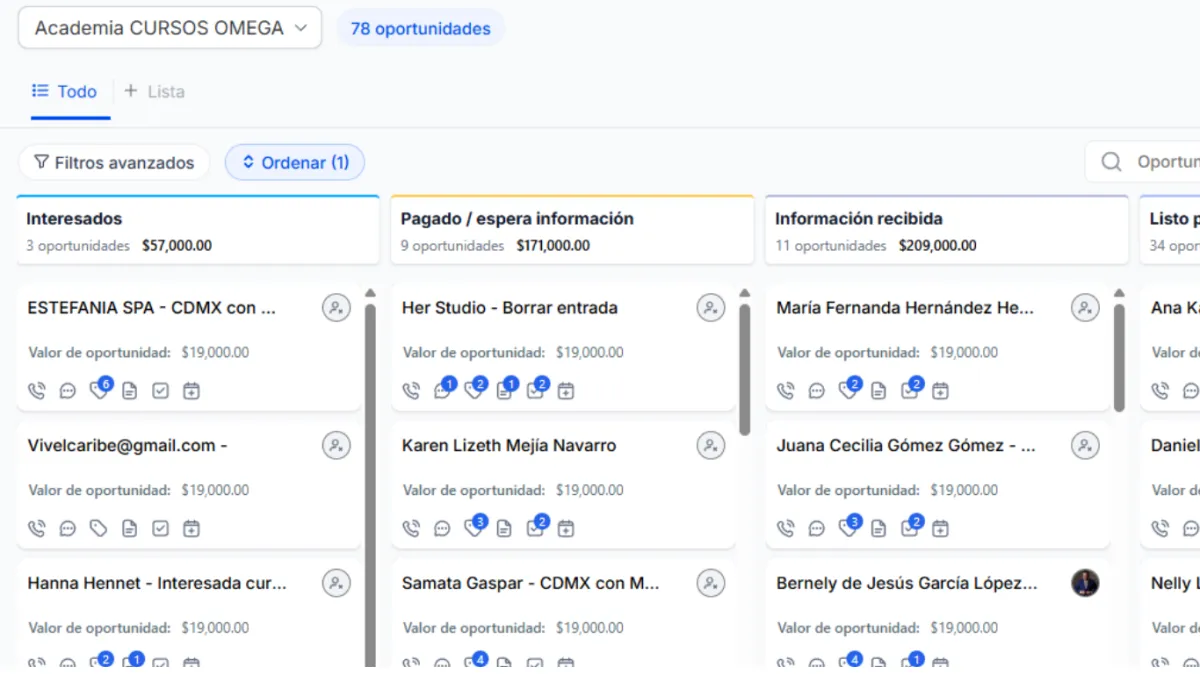1200x674 pixels.
Task: Click the $209,000.00 column total
Action: point(938,246)
